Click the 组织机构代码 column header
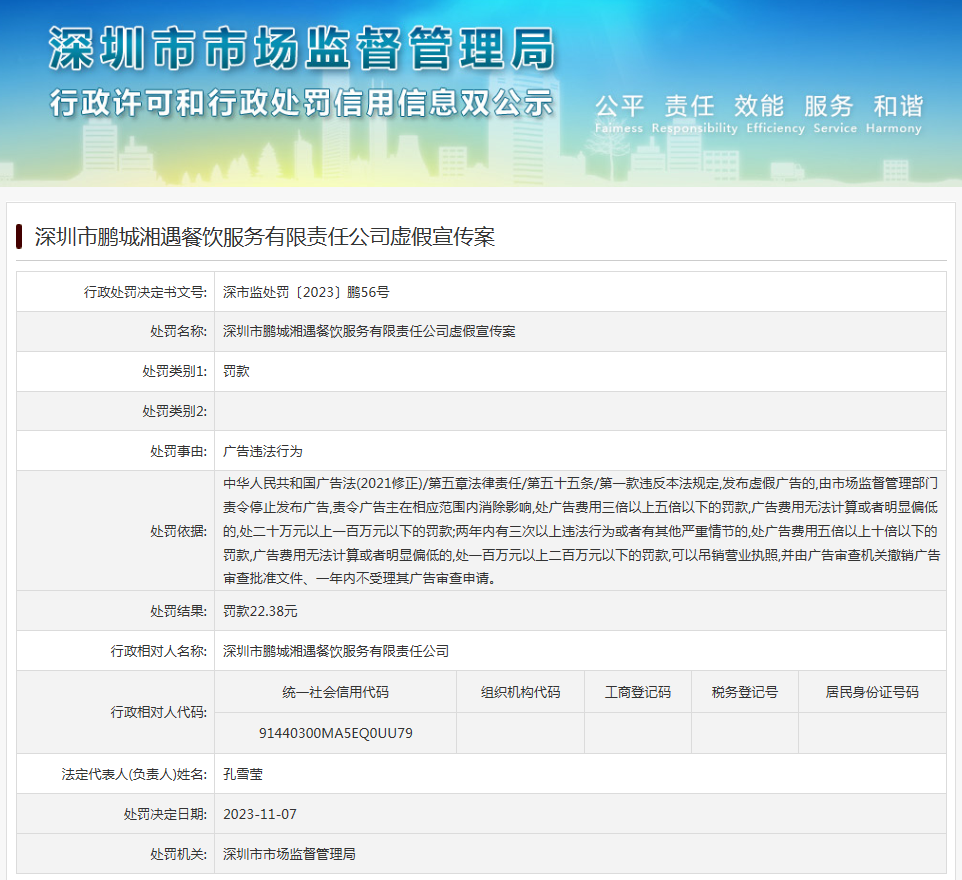Image resolution: width=962 pixels, height=880 pixels. pyautogui.click(x=520, y=692)
